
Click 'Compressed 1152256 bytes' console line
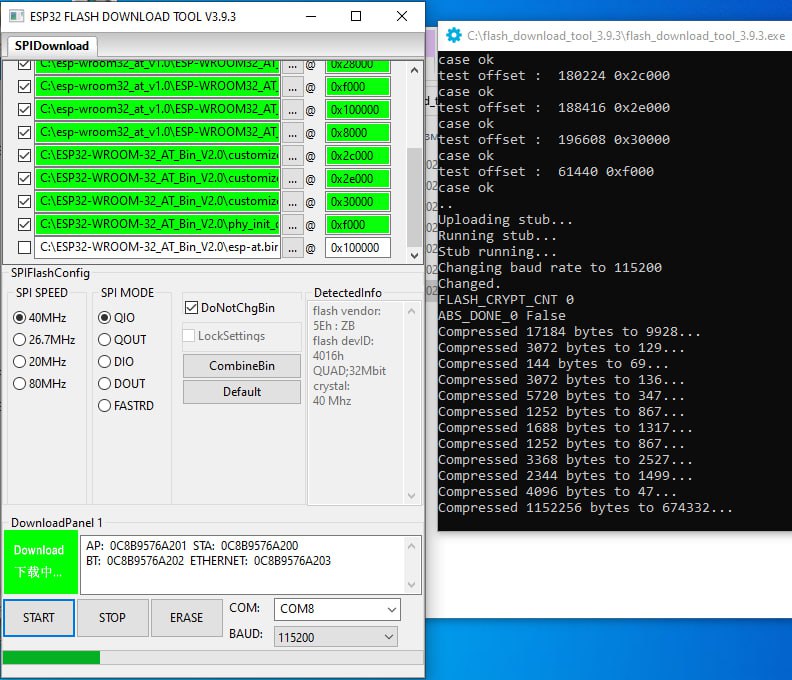tap(585, 507)
